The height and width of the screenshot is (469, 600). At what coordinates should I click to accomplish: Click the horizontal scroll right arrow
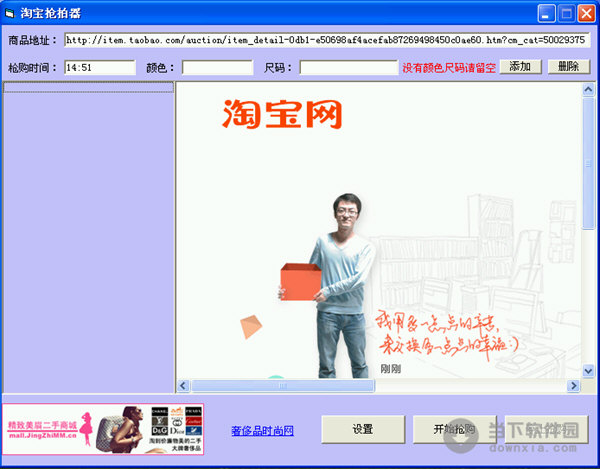click(x=573, y=386)
